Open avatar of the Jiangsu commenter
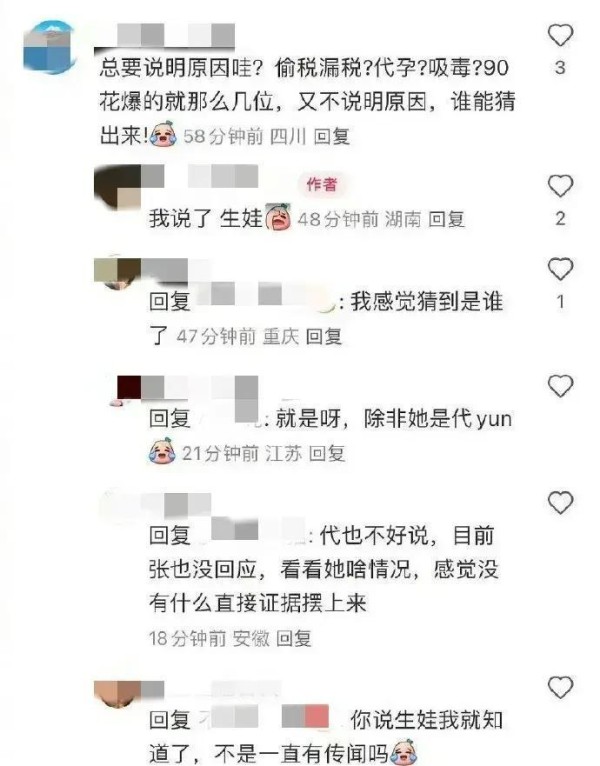Viewport: 600px width, 766px height. [125, 391]
